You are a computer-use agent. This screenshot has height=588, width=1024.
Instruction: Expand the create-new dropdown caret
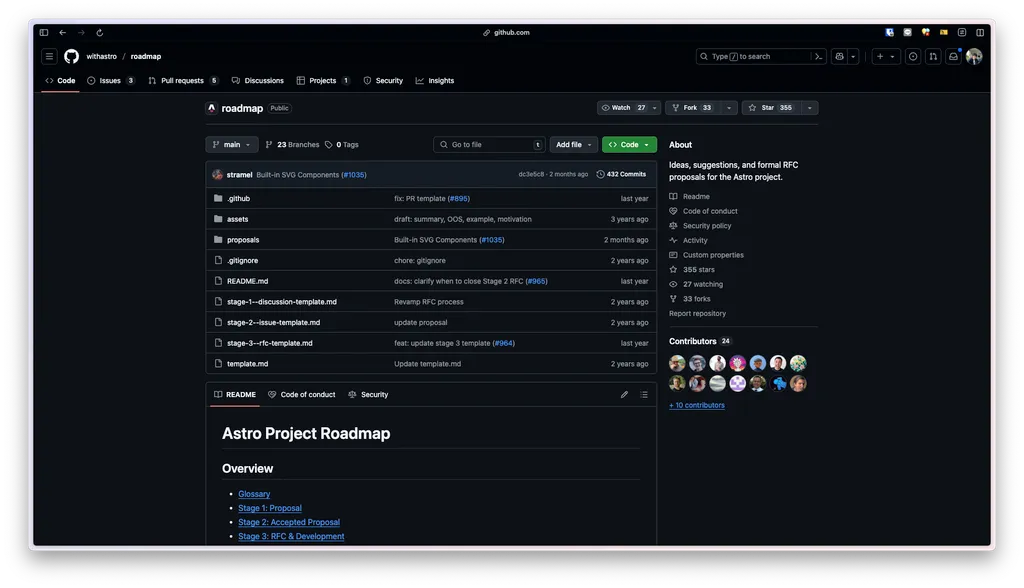pyautogui.click(x=893, y=56)
